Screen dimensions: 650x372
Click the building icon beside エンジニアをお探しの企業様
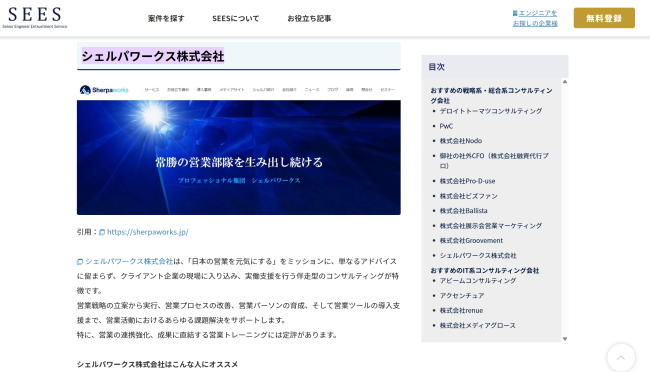(515, 13)
